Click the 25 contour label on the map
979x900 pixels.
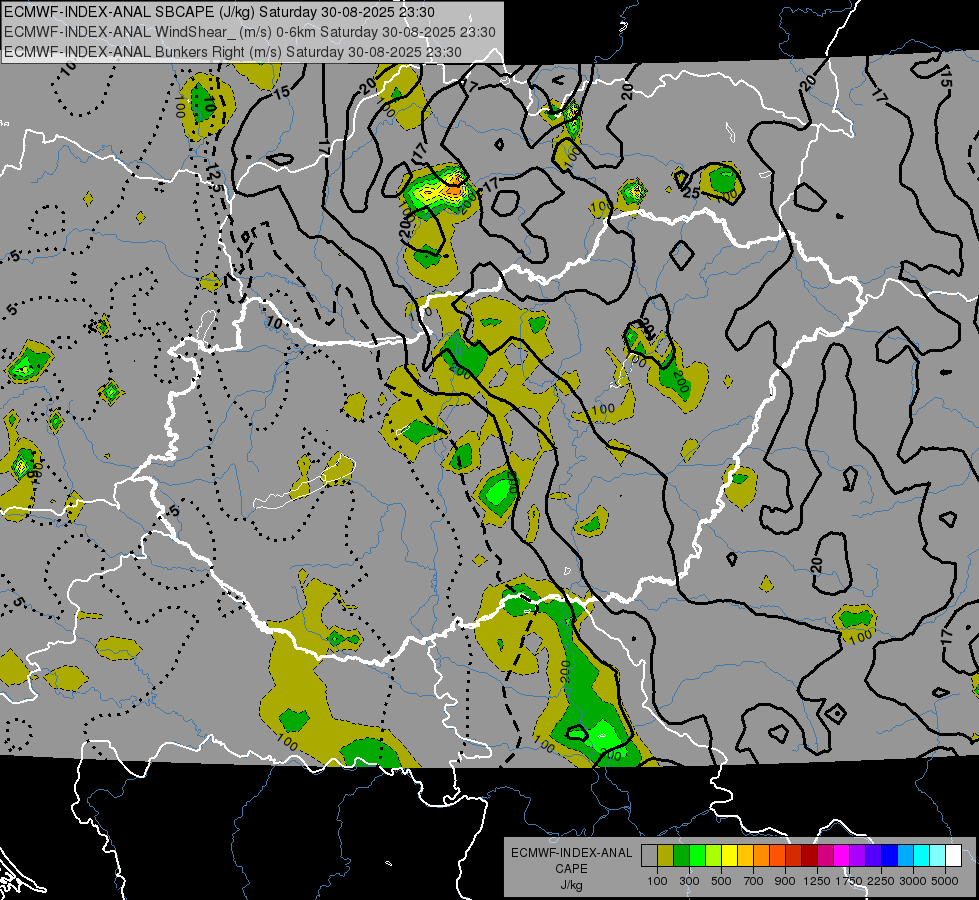(691, 193)
